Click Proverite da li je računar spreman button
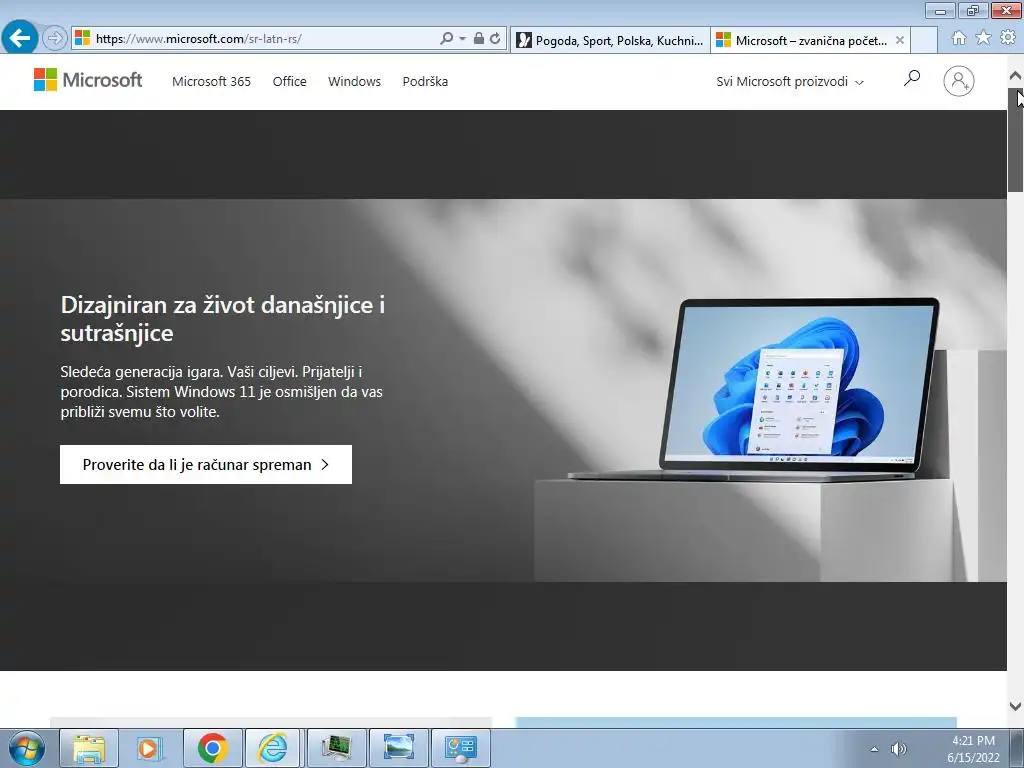This screenshot has height=768, width=1024. [206, 464]
